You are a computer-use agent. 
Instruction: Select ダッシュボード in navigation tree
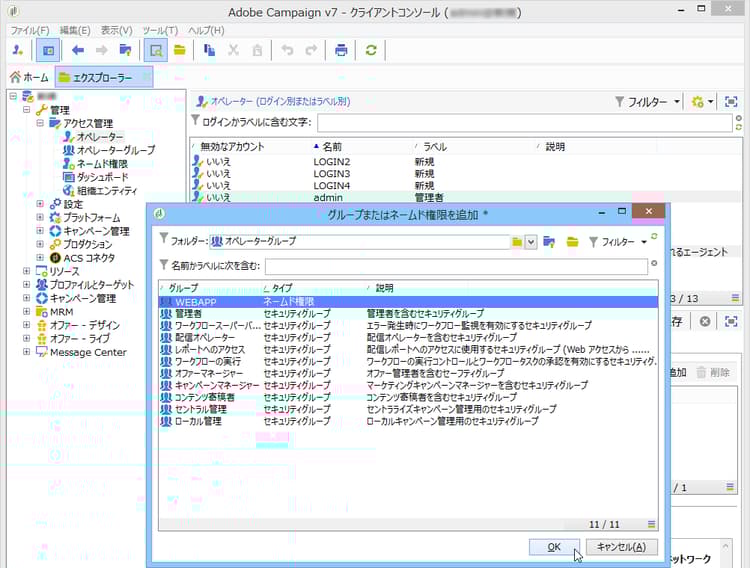coord(102,177)
